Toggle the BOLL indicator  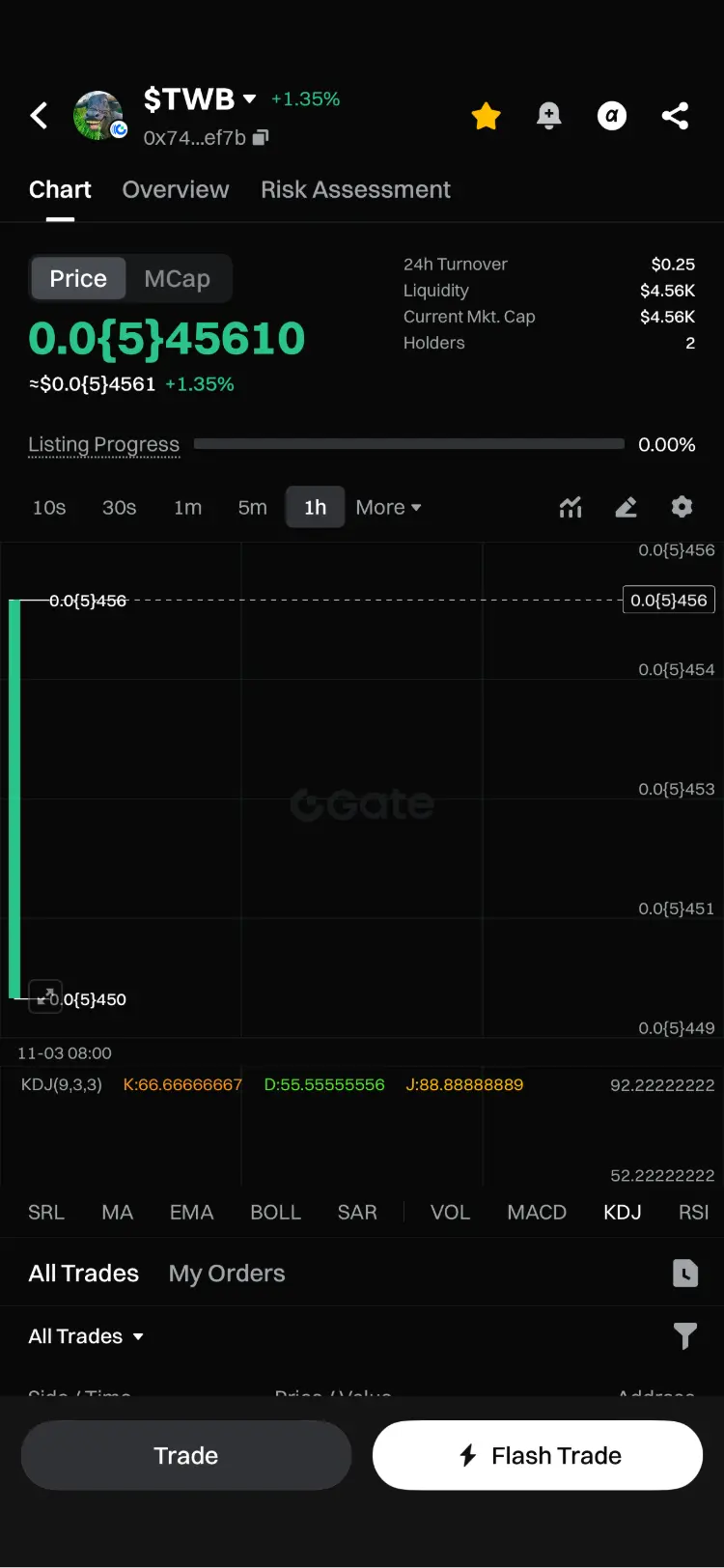pyautogui.click(x=276, y=1212)
